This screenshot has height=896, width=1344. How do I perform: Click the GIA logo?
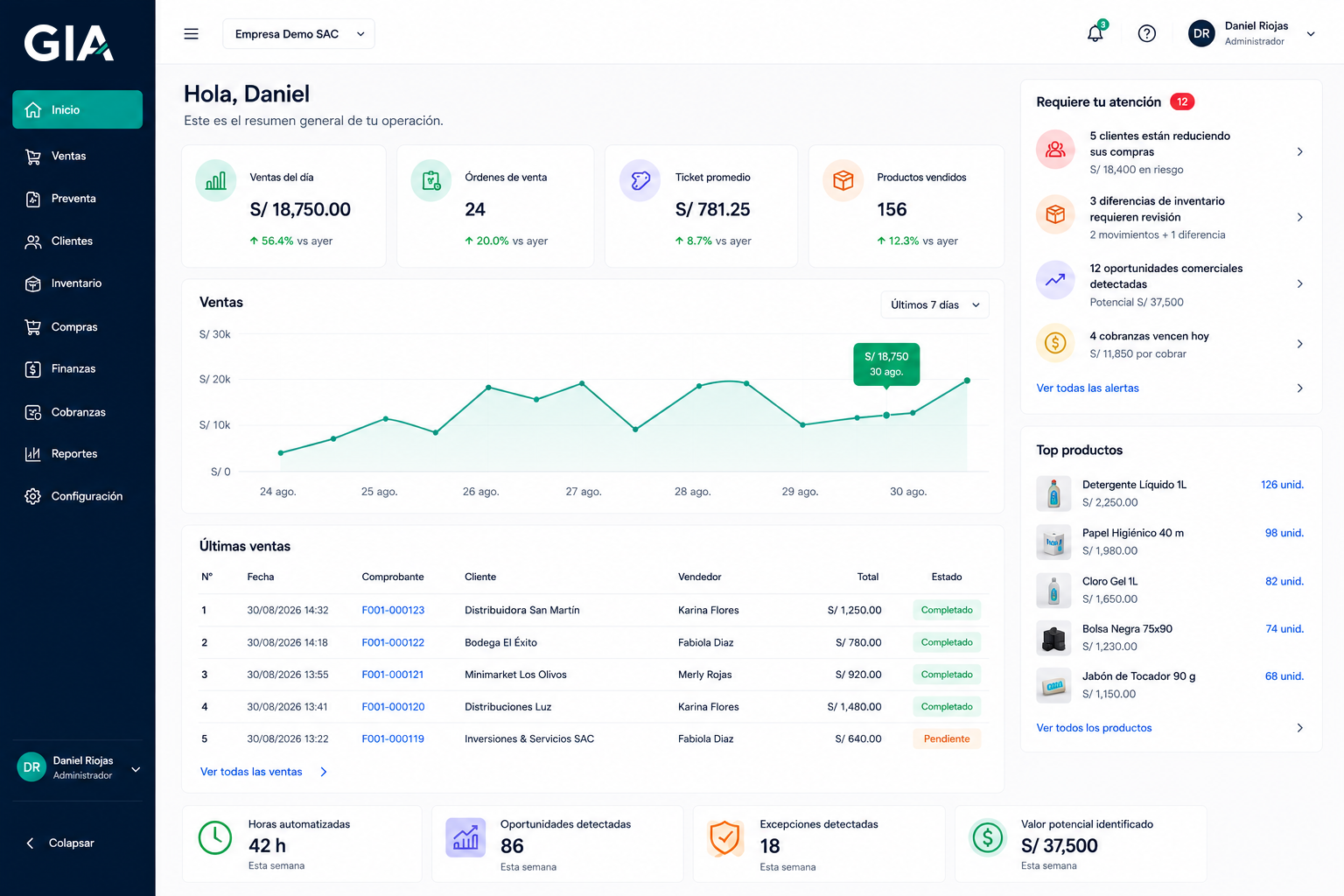click(69, 43)
